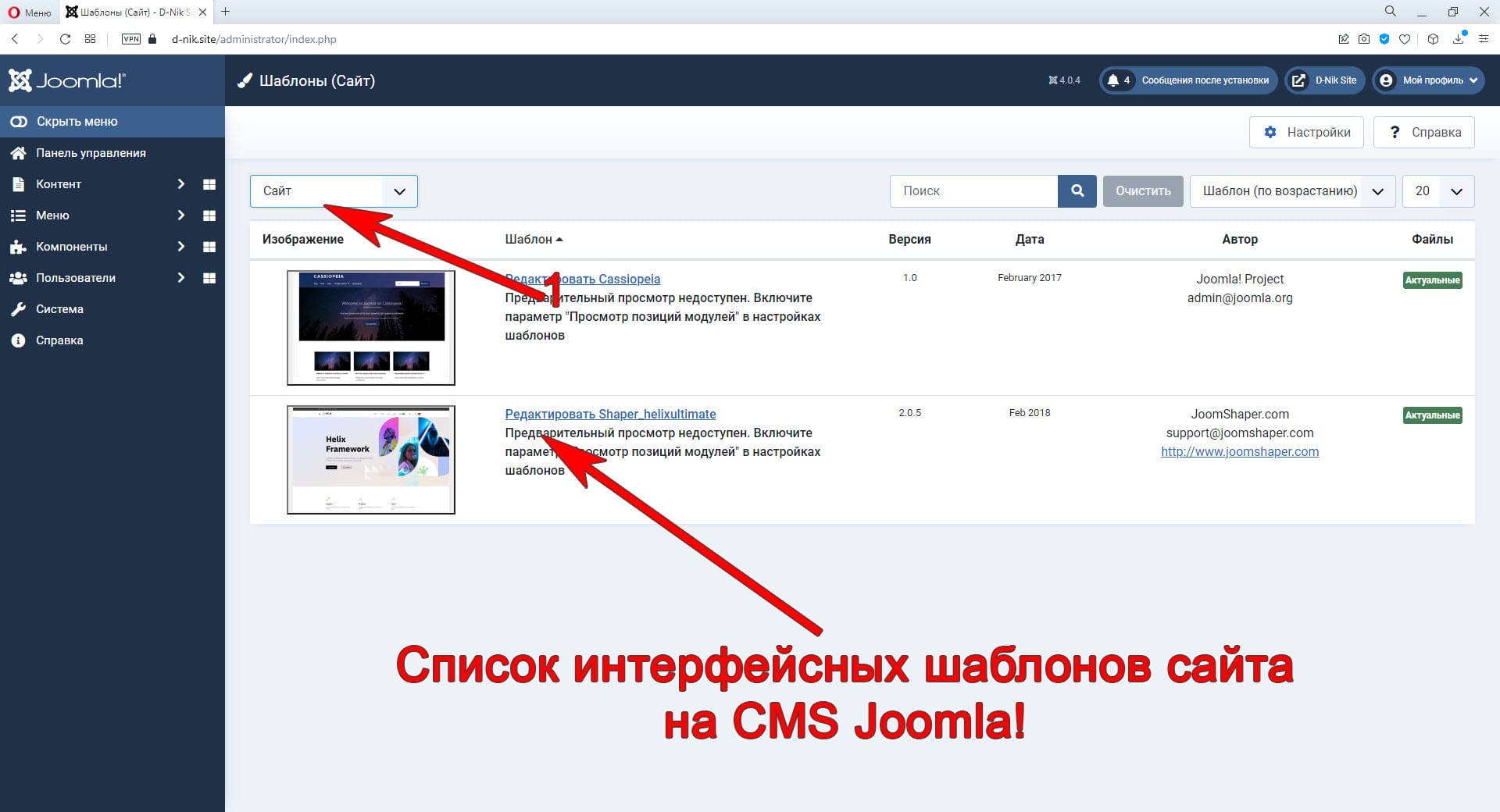Focus the Поиск search field
Screen dimensions: 1500x812
click(973, 191)
